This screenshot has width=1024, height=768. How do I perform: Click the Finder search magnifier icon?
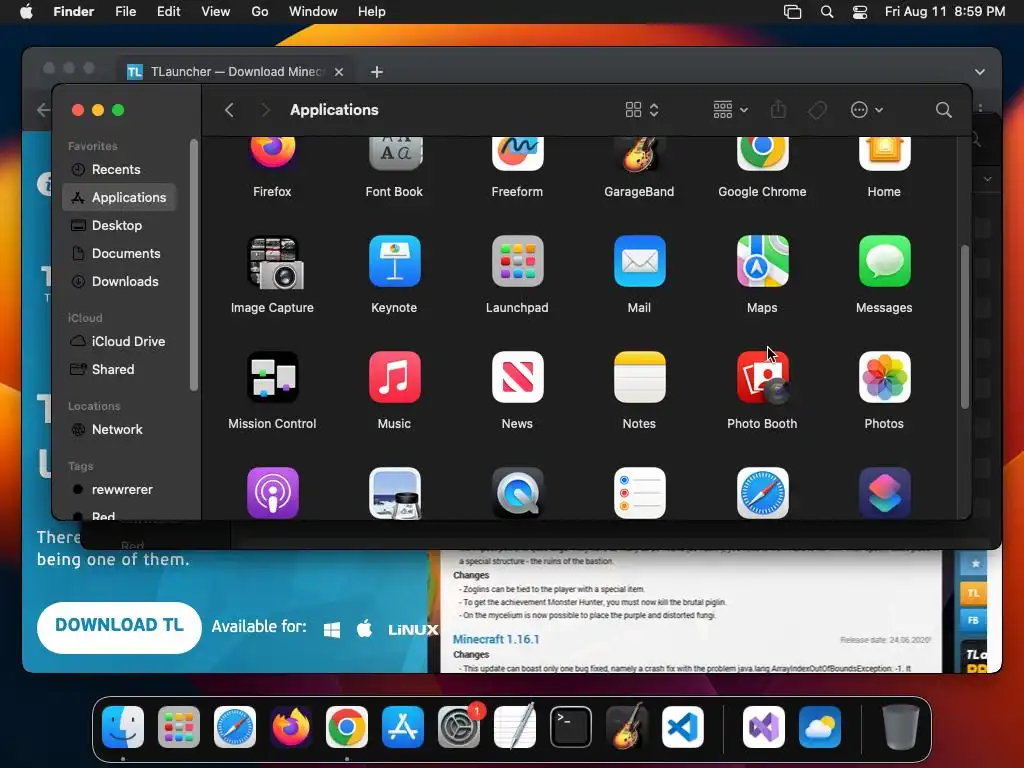943,110
